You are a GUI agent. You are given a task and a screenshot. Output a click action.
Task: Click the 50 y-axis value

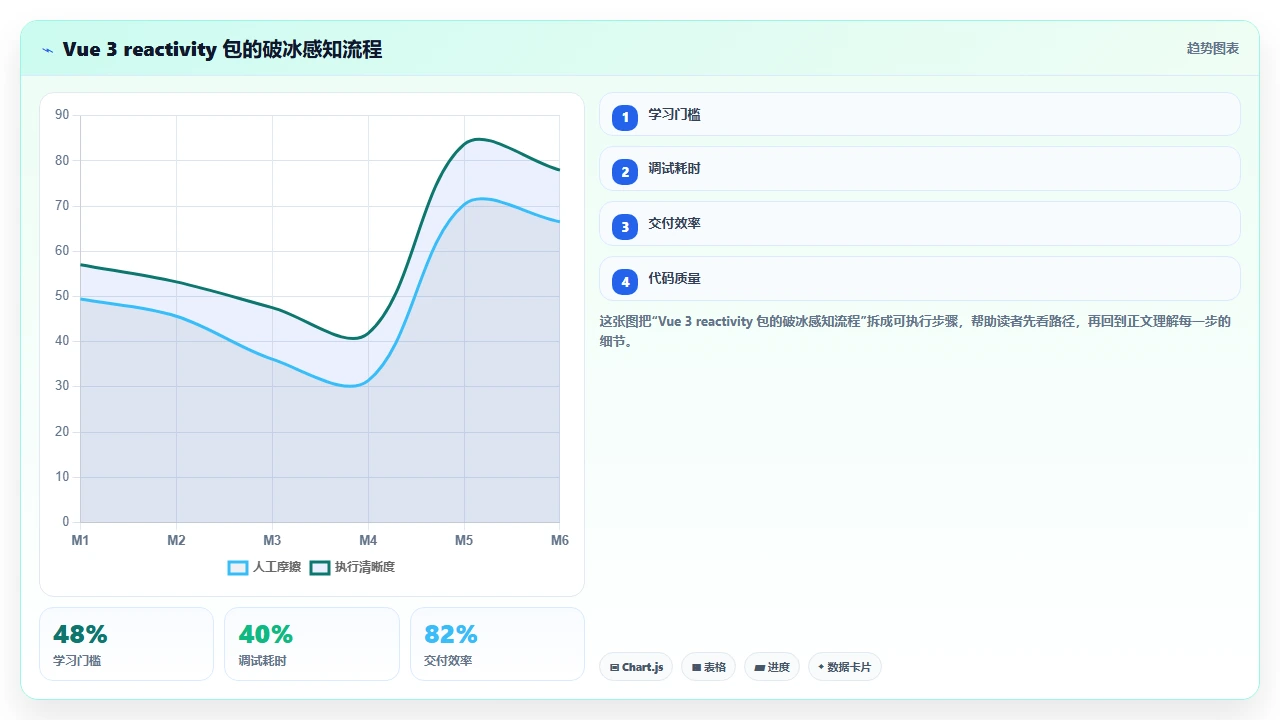coord(62,296)
